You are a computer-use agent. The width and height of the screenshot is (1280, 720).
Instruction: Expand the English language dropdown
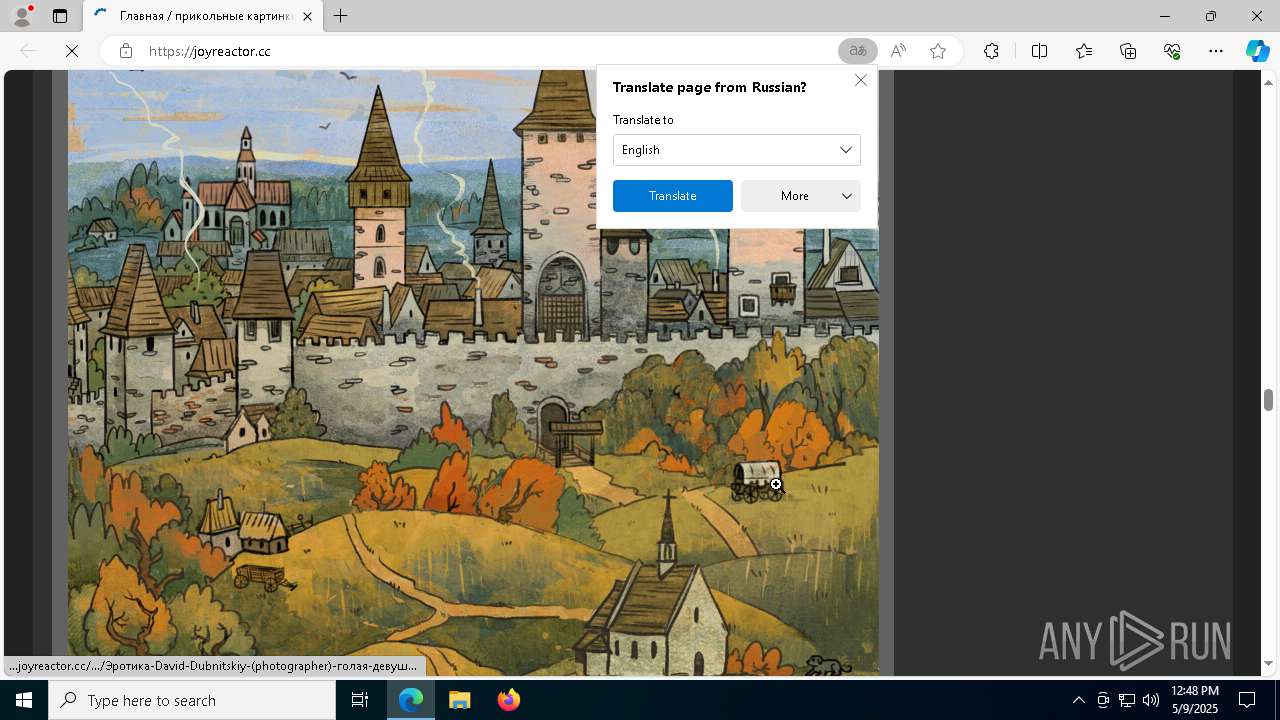[737, 150]
